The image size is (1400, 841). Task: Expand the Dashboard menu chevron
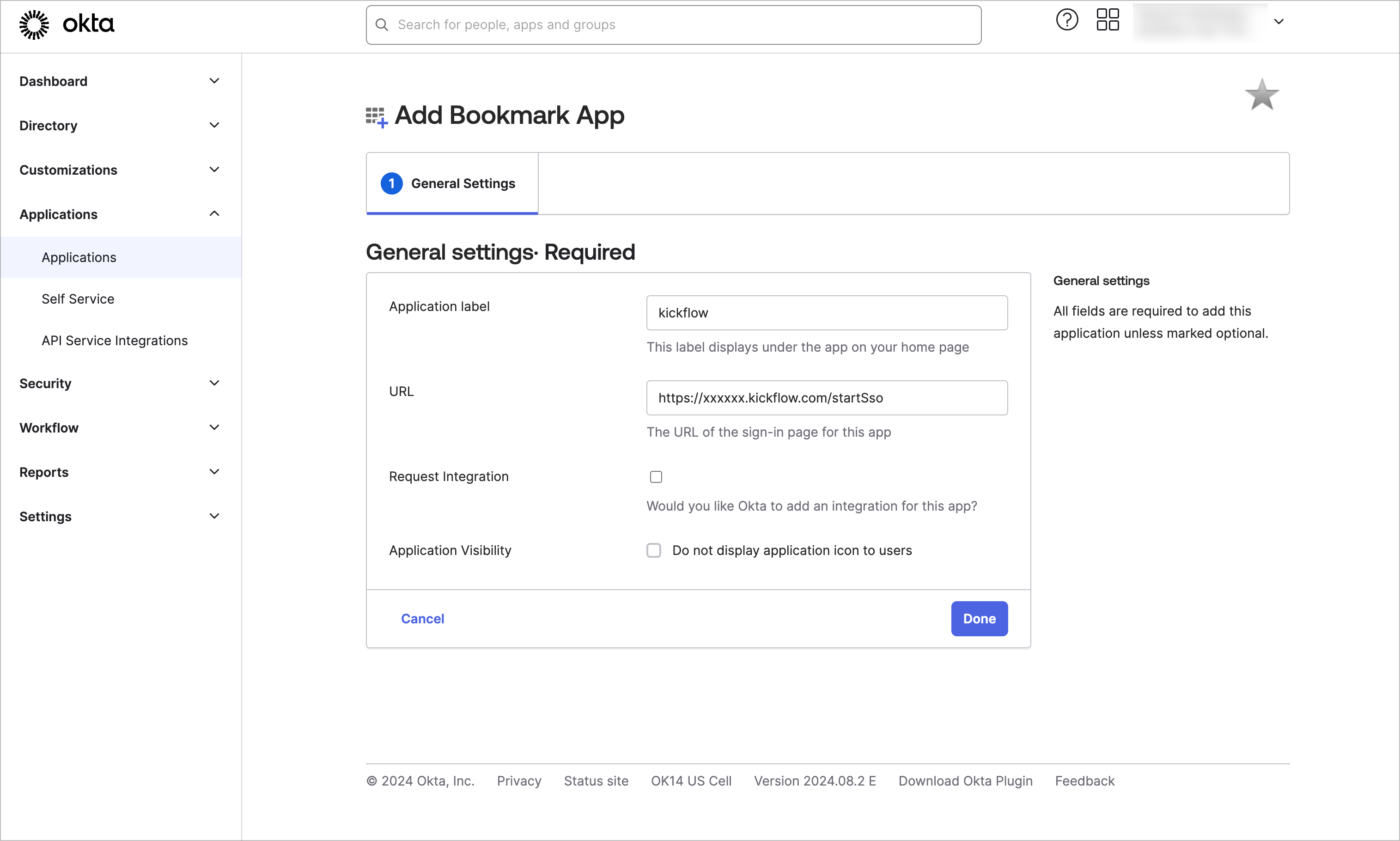[214, 81]
